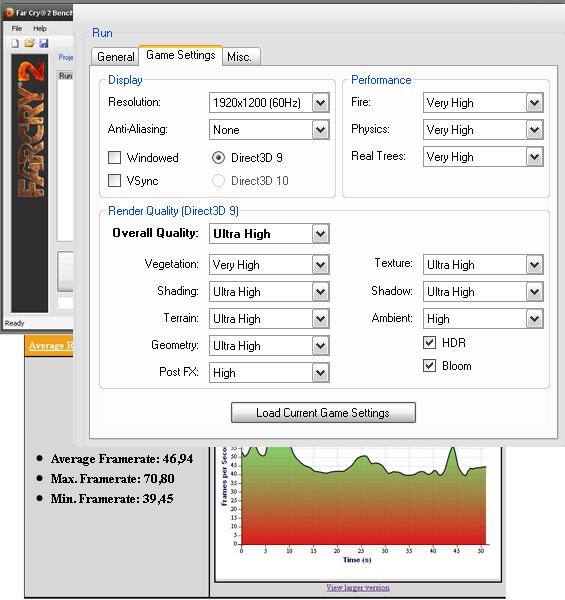Select the Direct3D 10 radio button
The image size is (565, 600).
tap(218, 180)
